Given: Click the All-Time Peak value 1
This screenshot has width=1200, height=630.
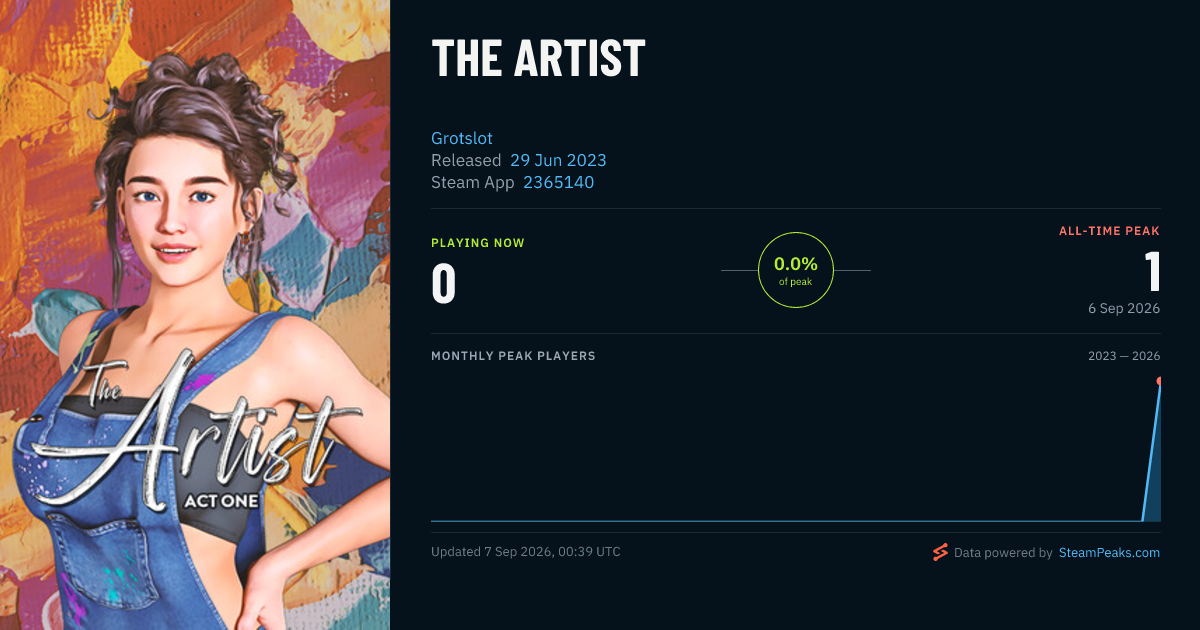Looking at the screenshot, I should coord(1153,272).
